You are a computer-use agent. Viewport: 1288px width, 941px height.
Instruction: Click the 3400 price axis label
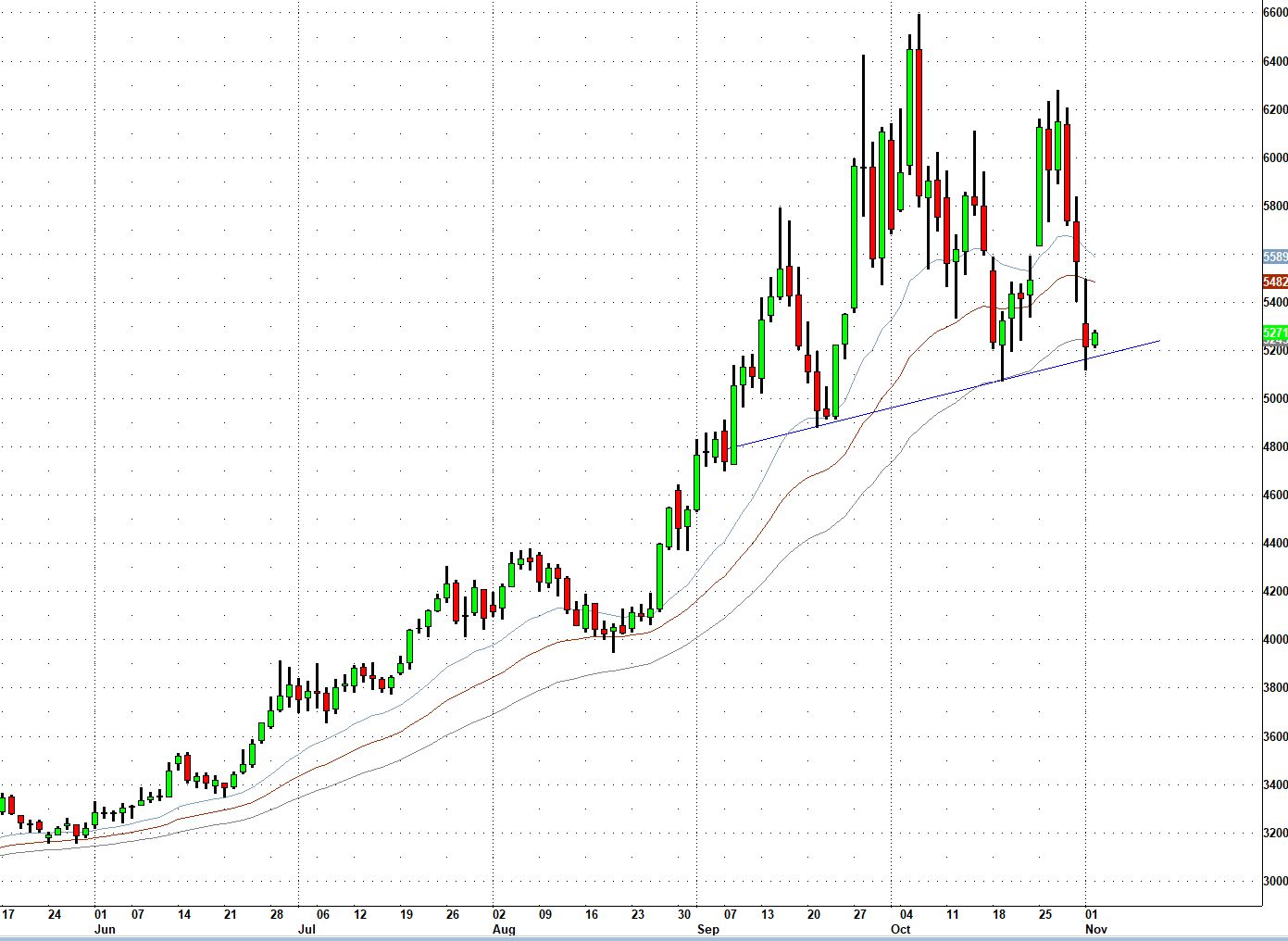click(1275, 784)
